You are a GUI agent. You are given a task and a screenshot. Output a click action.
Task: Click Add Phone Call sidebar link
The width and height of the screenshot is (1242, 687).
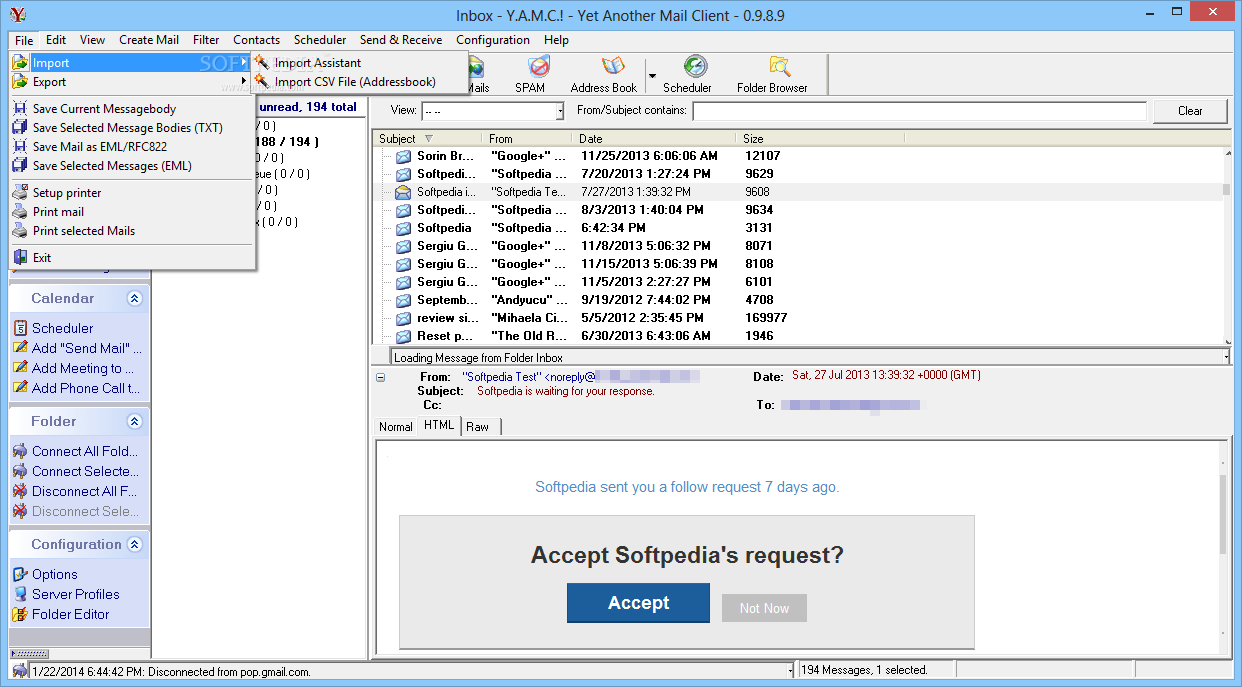point(86,388)
